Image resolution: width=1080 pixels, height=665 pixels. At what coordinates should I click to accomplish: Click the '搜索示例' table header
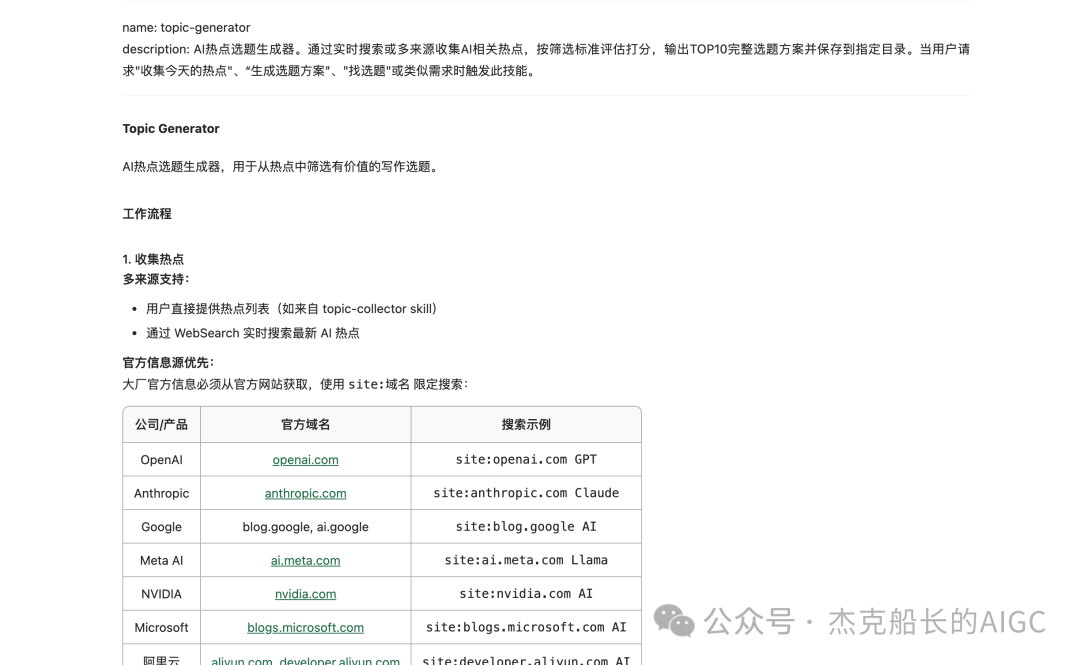pyautogui.click(x=526, y=424)
